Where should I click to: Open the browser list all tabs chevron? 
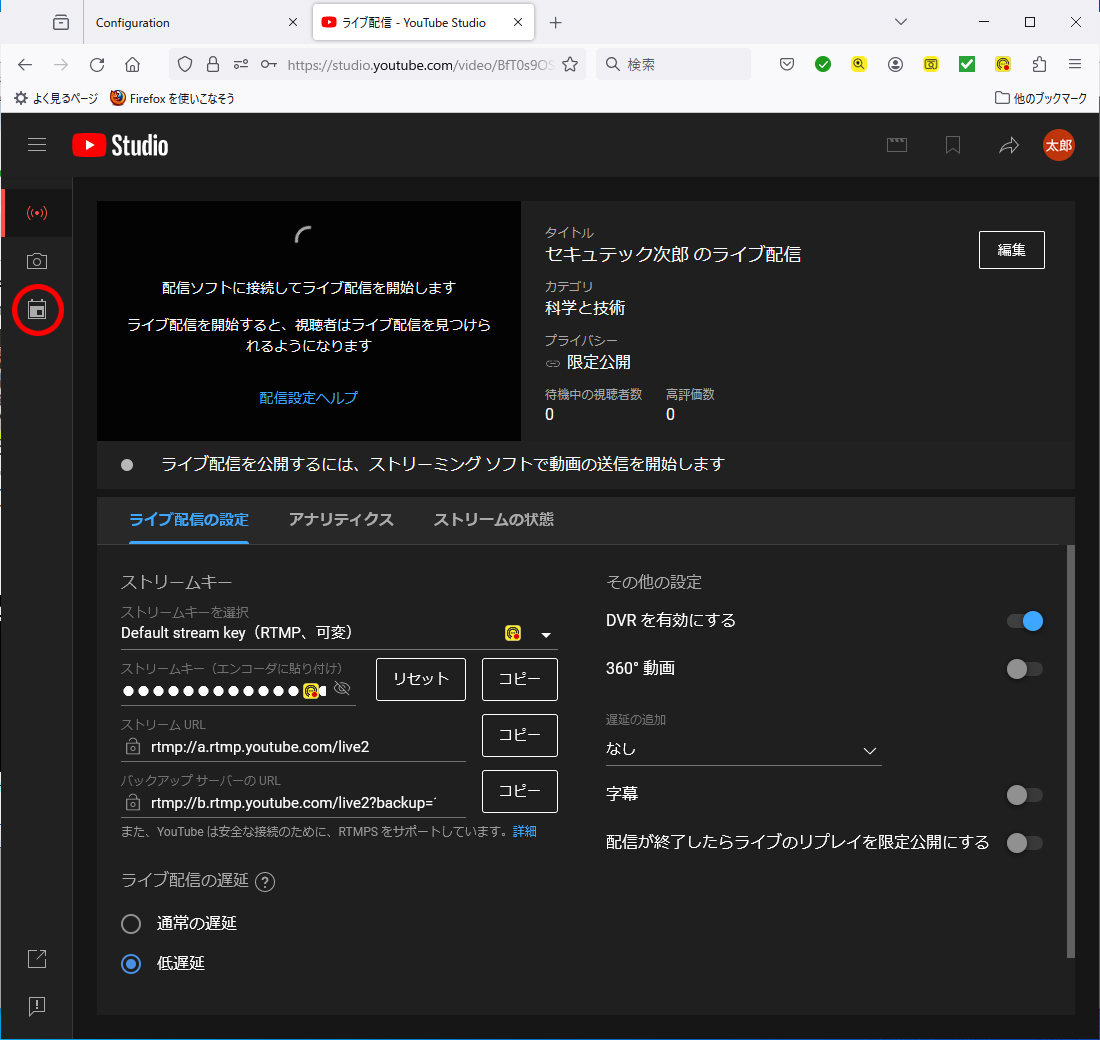[x=901, y=22]
